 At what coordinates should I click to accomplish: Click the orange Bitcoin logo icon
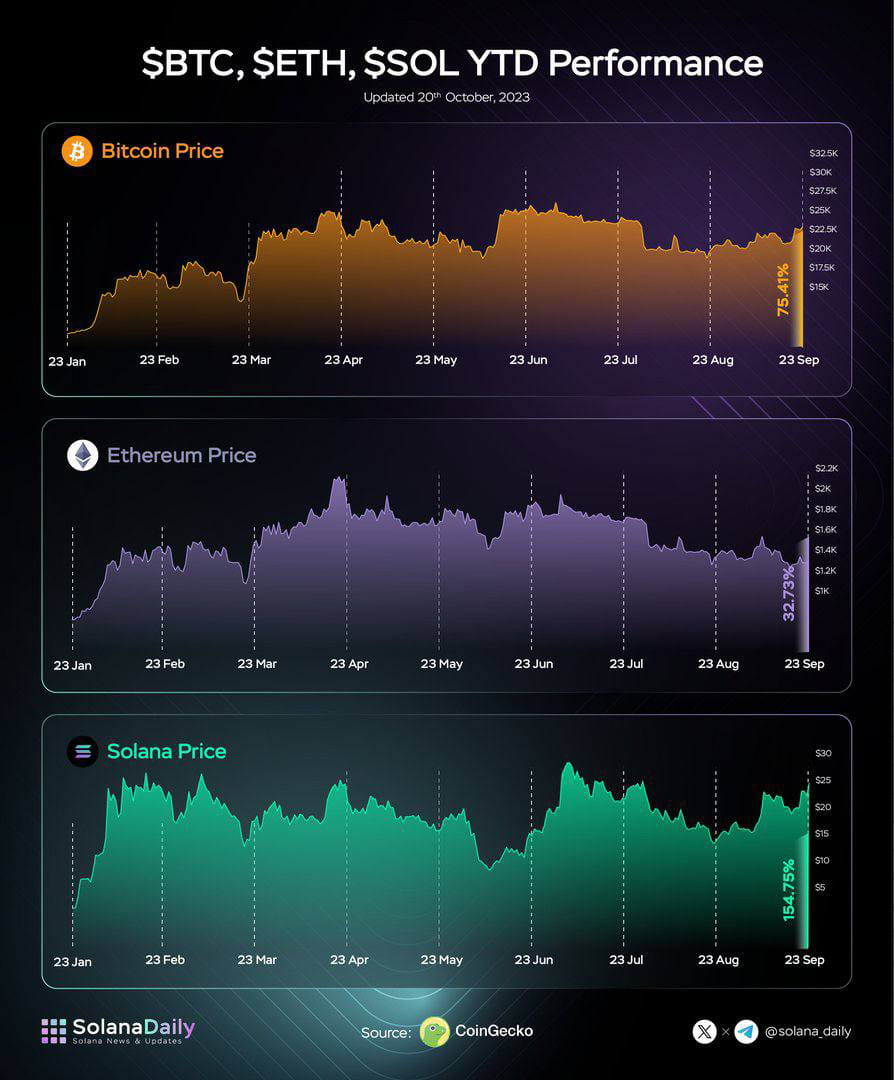coord(77,151)
